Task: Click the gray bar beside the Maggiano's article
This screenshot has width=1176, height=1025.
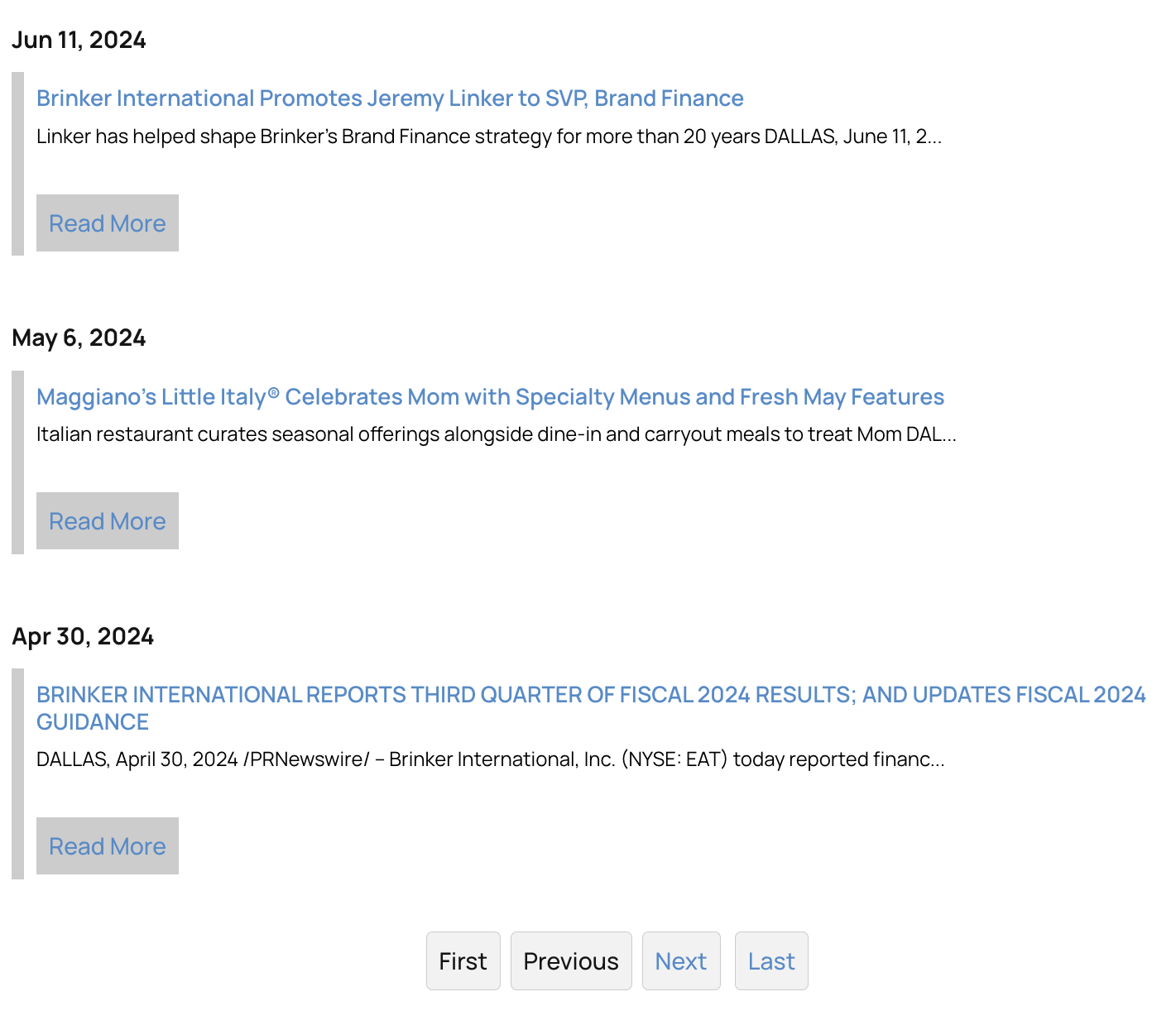Action: coord(17,462)
